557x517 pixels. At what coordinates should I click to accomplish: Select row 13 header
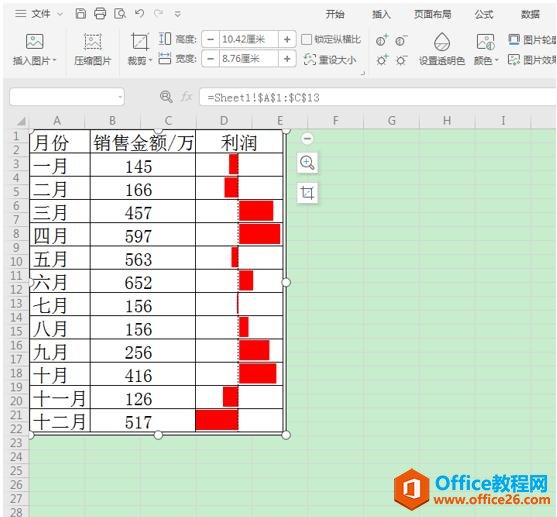[16, 303]
